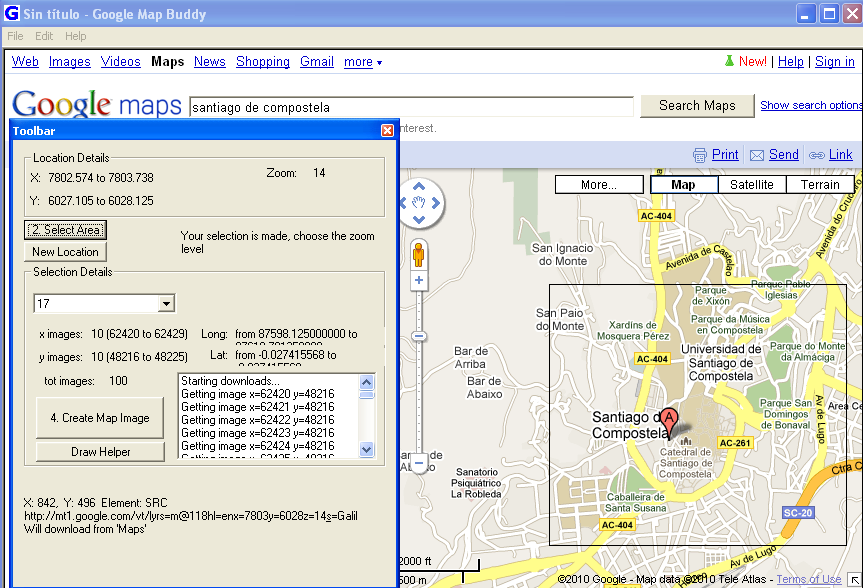Open the Show search options link
The height and width of the screenshot is (588, 863).
[811, 105]
